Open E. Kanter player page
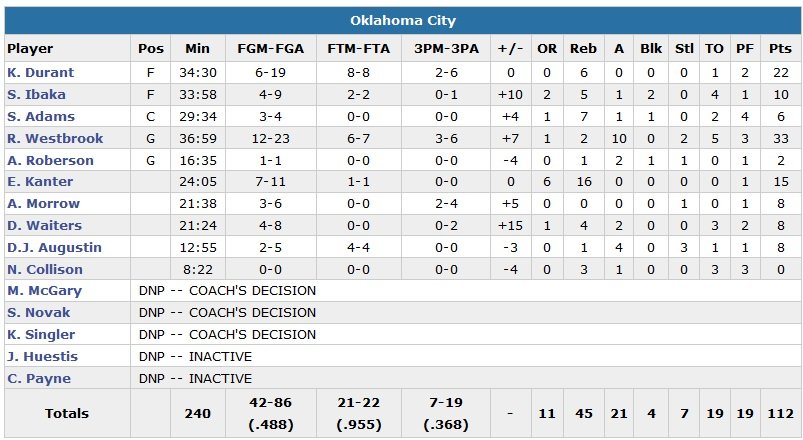This screenshot has height=440, width=803. (x=39, y=182)
